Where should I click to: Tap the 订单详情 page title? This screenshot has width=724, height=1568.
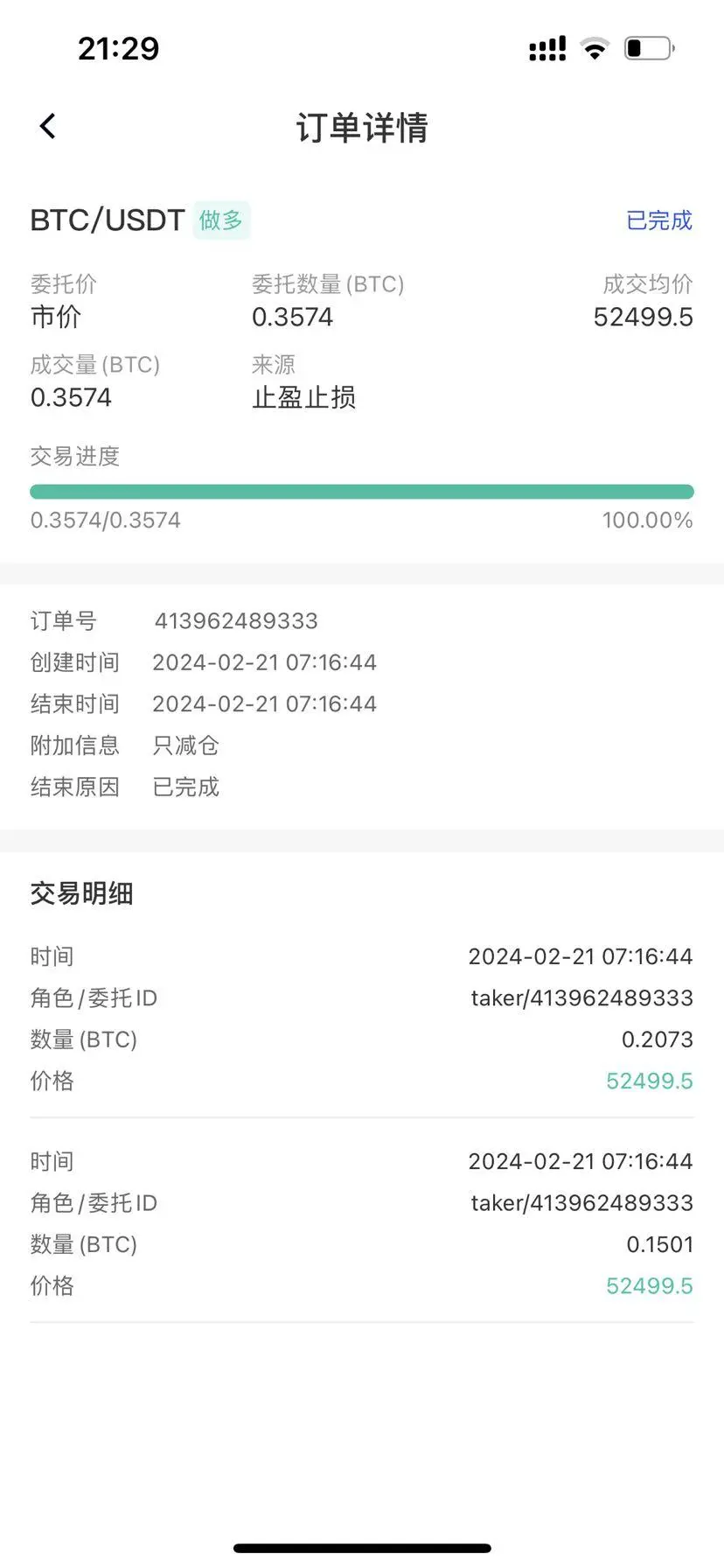coord(362,128)
